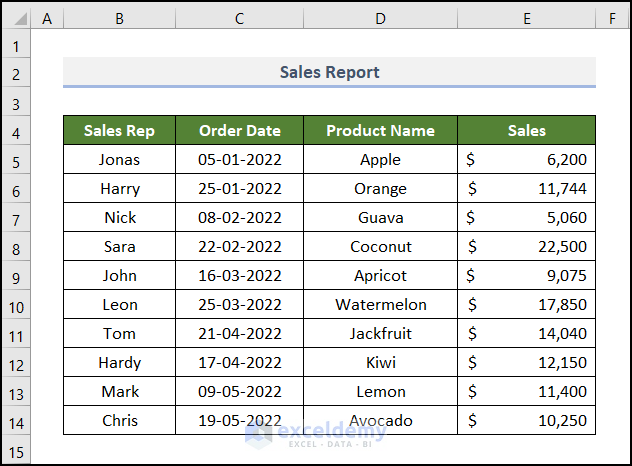Click the Guava product cell
This screenshot has height=466, width=632.
[x=380, y=218]
